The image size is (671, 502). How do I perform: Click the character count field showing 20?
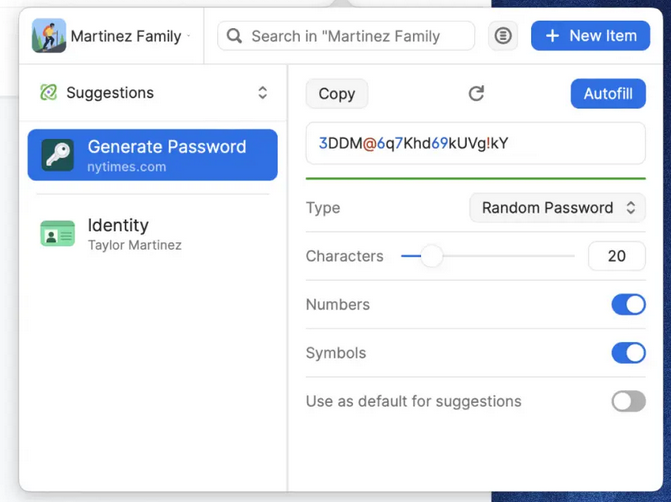coord(616,256)
